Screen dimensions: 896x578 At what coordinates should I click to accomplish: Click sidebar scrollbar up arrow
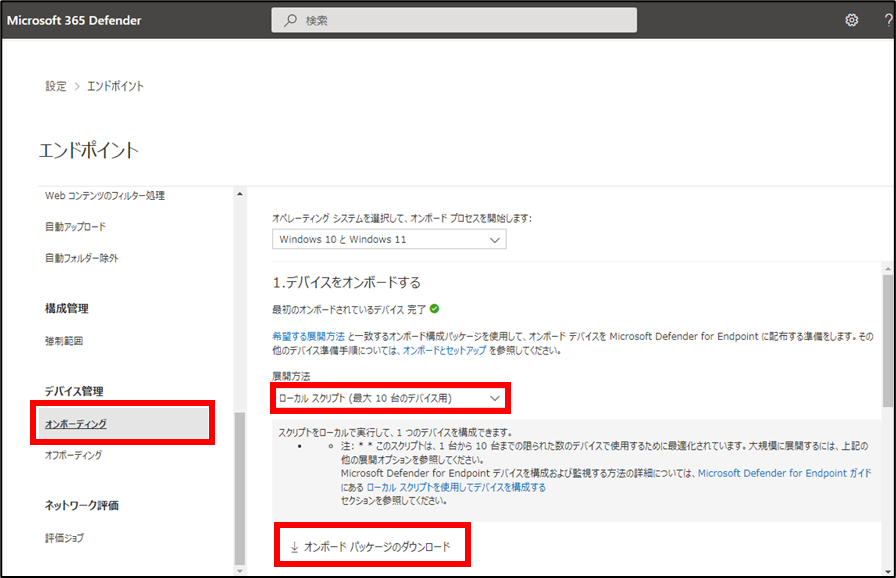[239, 194]
